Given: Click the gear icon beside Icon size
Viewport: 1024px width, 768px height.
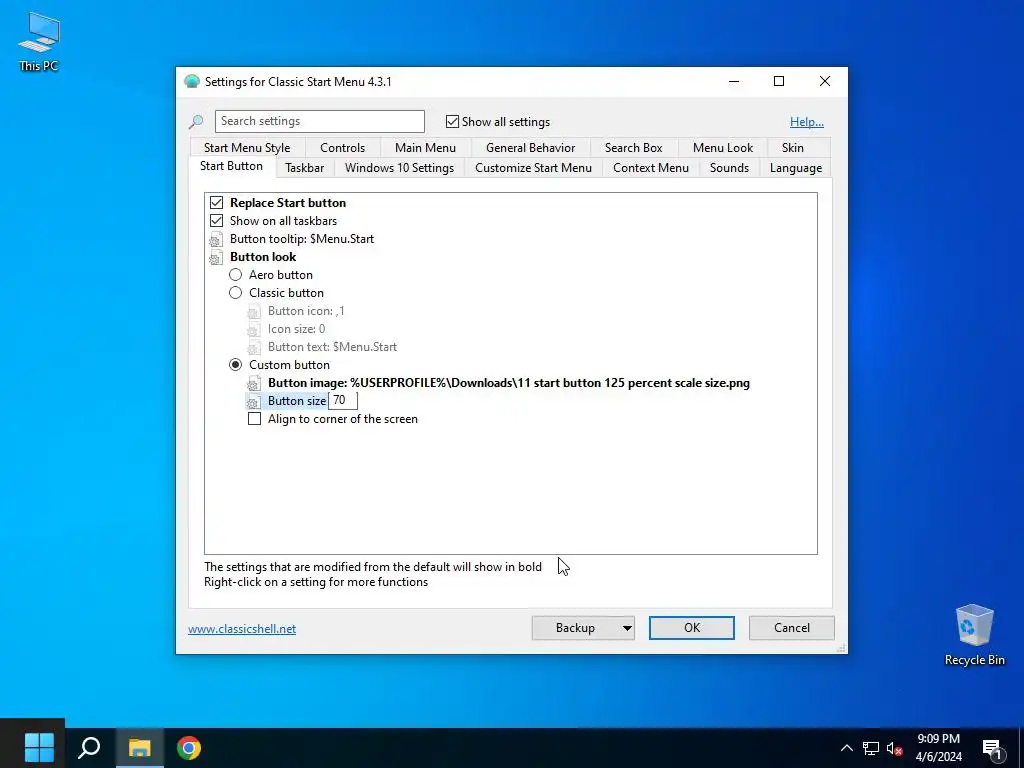Looking at the screenshot, I should [x=253, y=329].
